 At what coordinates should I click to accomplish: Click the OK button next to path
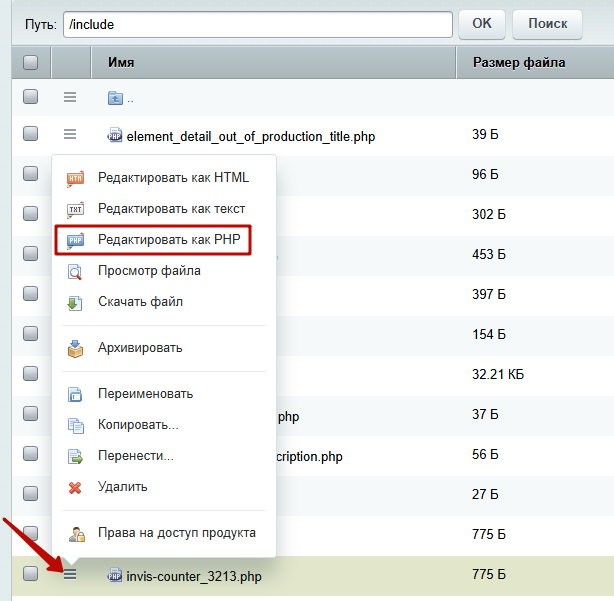click(482, 24)
